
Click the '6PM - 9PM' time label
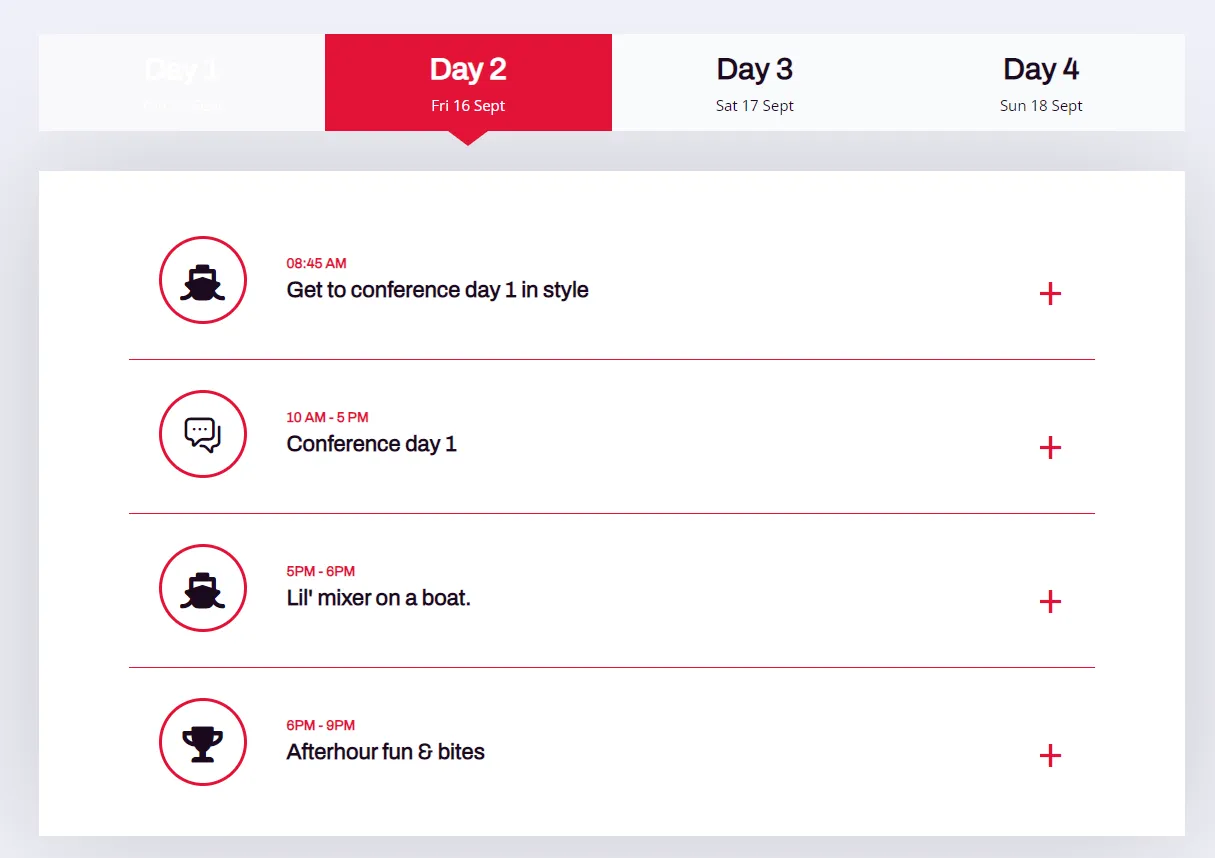(x=320, y=725)
